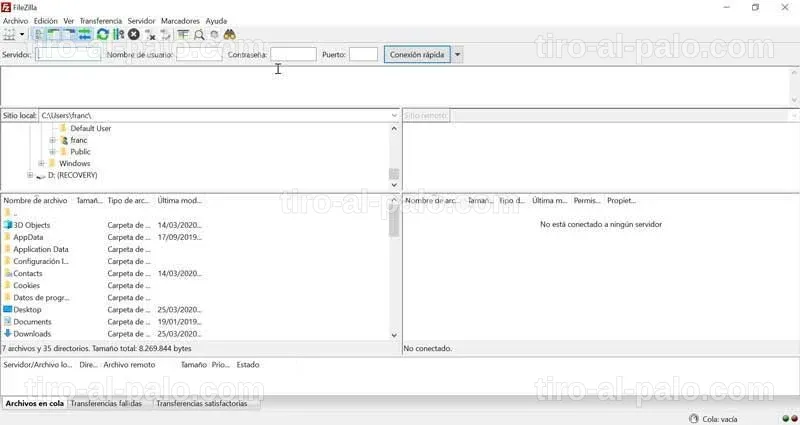Click the Propiet column header in remote pane
This screenshot has height=425, width=800.
621,201
